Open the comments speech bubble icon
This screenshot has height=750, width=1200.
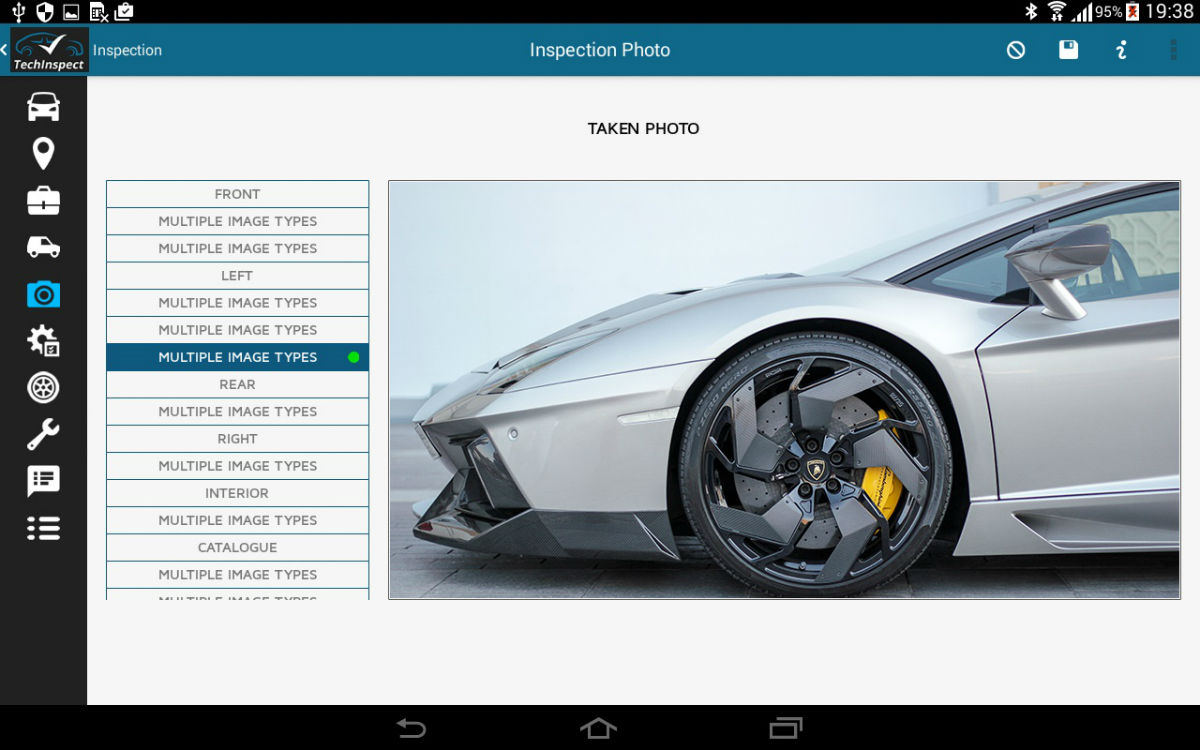click(x=43, y=481)
